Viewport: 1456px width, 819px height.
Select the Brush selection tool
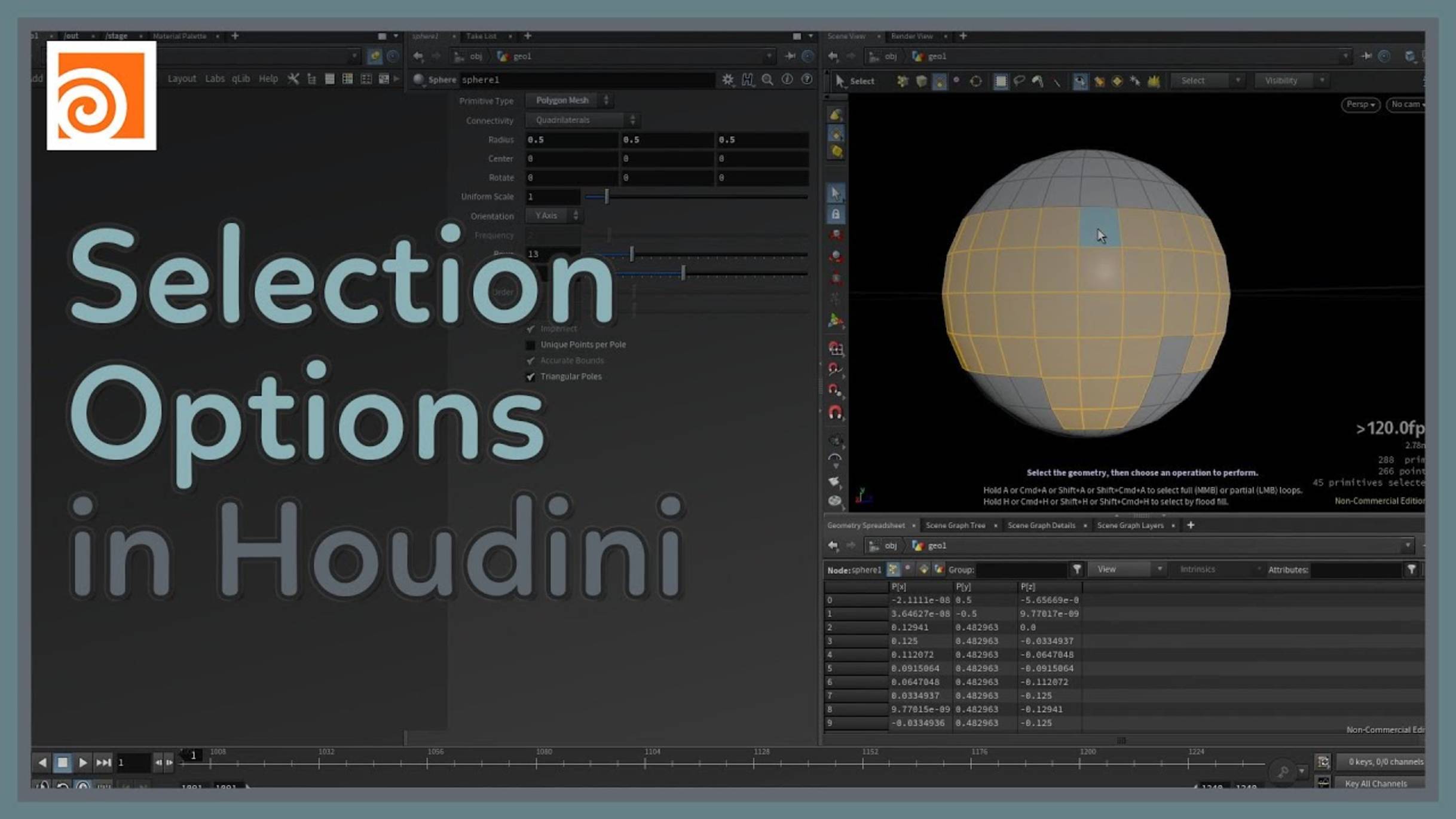[1038, 81]
